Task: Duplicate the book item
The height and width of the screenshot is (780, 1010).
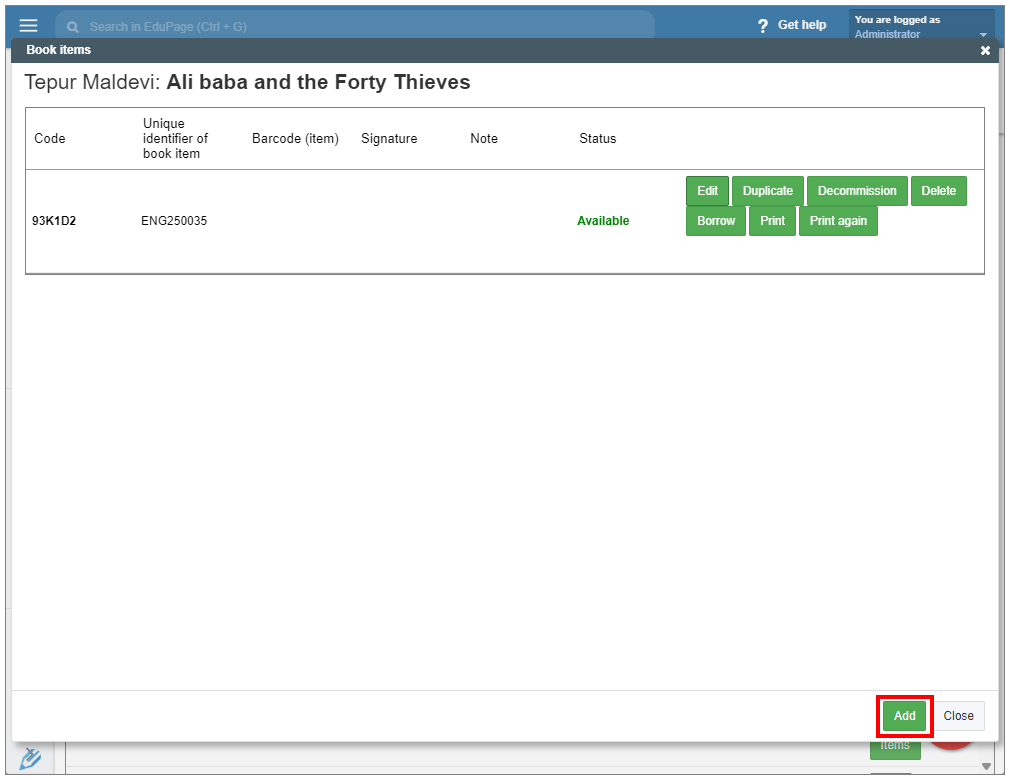Action: pyautogui.click(x=767, y=191)
